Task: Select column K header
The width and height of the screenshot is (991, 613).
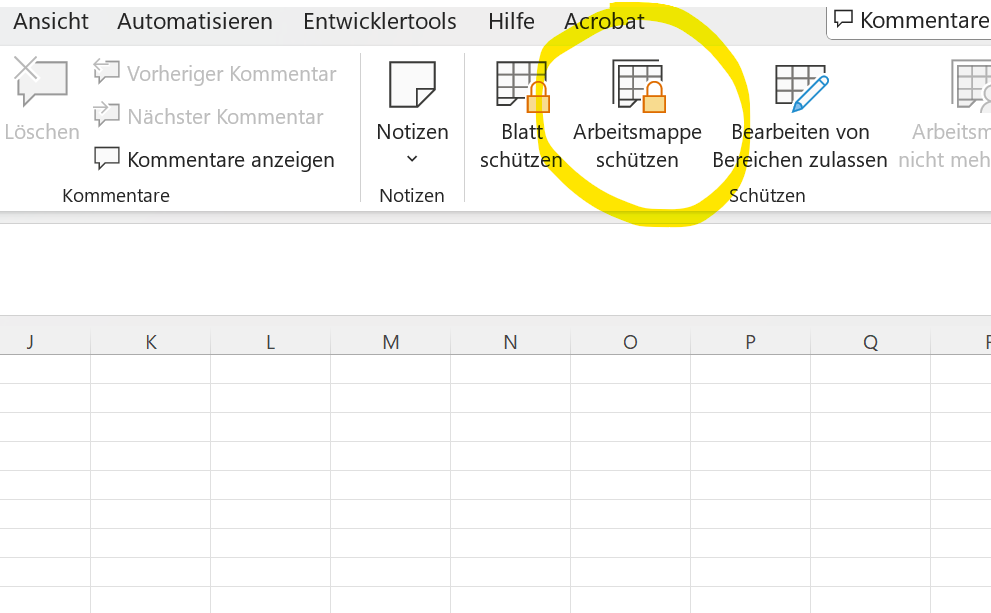Action: 150,342
